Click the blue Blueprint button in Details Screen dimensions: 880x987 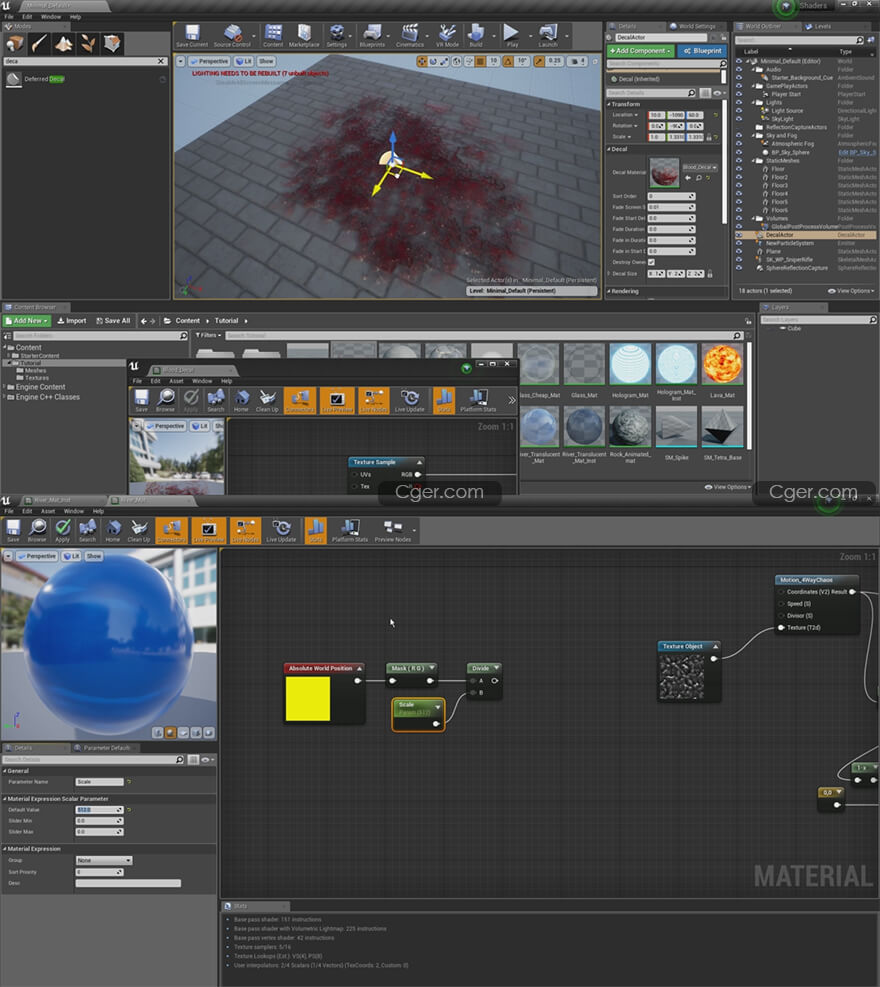click(x=702, y=51)
